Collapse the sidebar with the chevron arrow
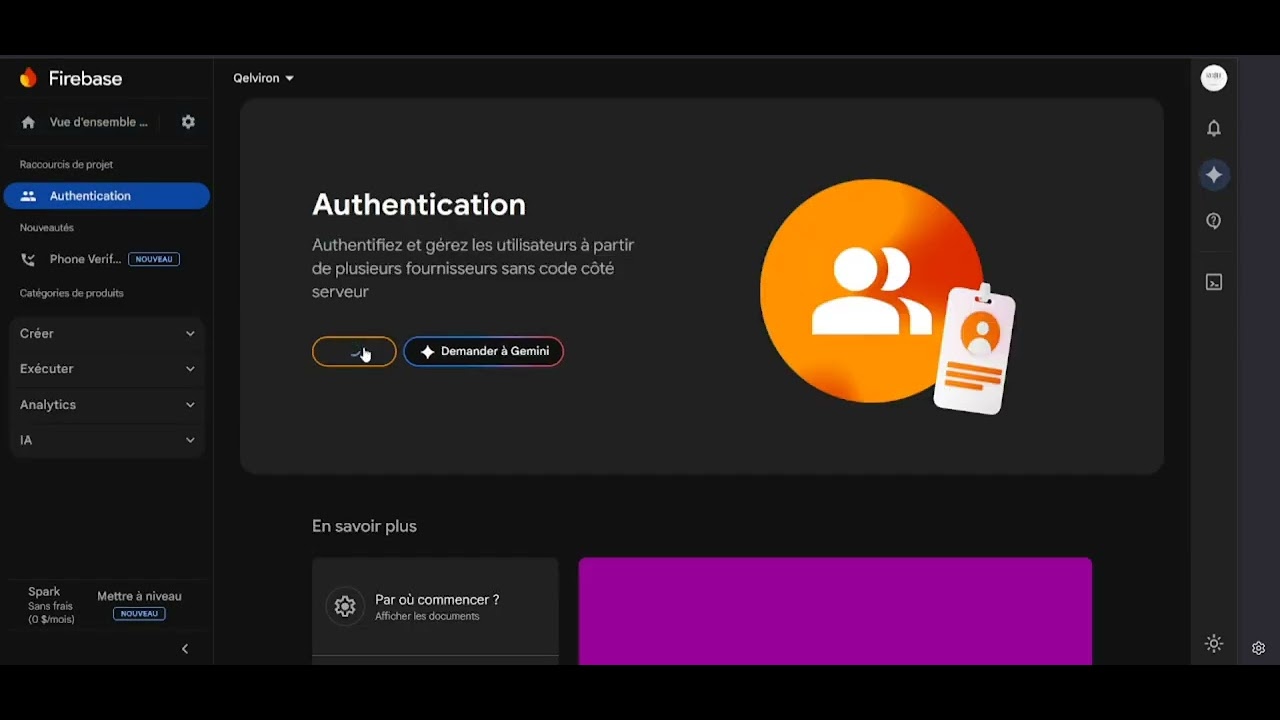Screen dimensions: 1280x720 185,649
